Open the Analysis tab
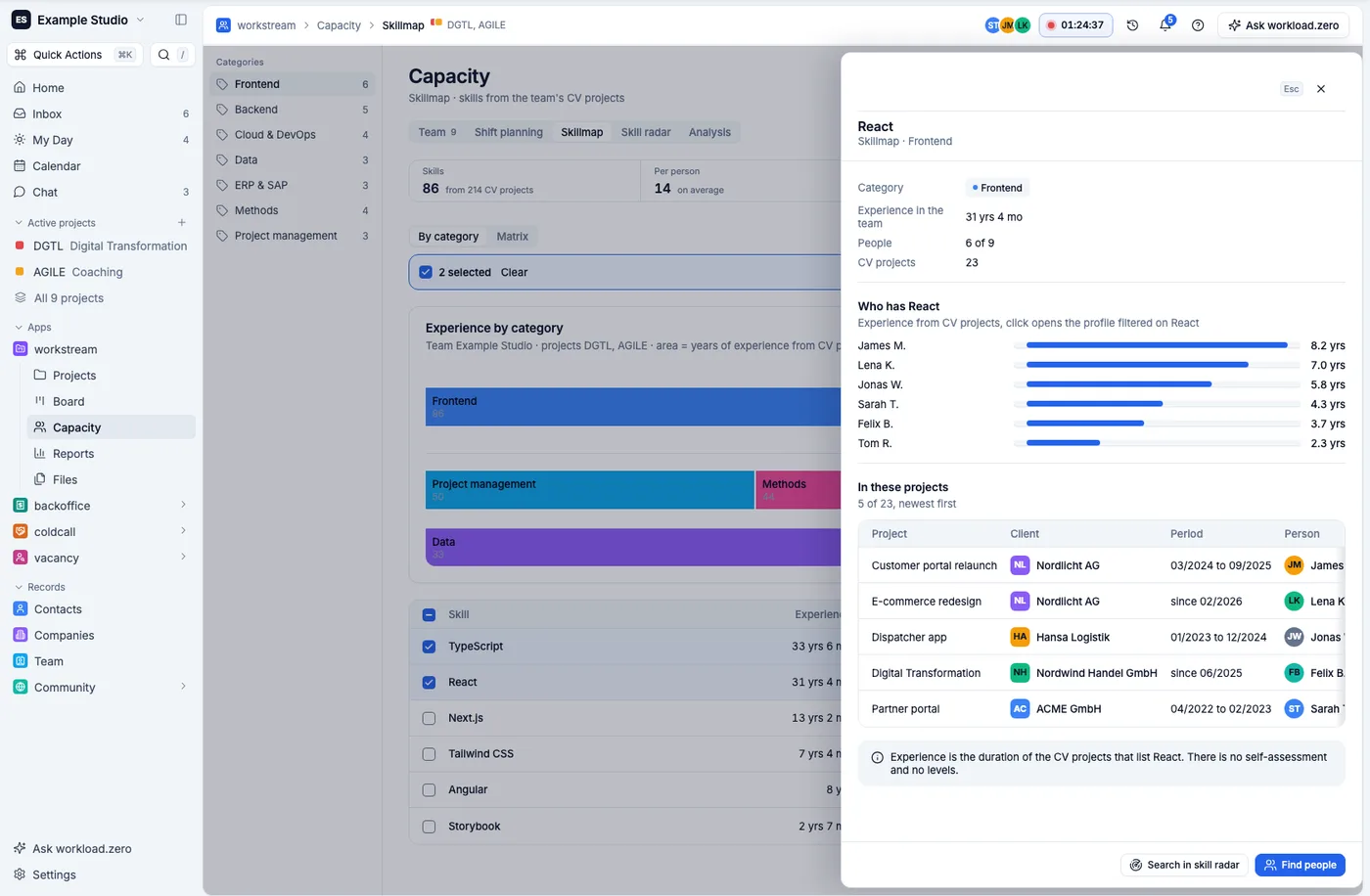 coord(709,132)
